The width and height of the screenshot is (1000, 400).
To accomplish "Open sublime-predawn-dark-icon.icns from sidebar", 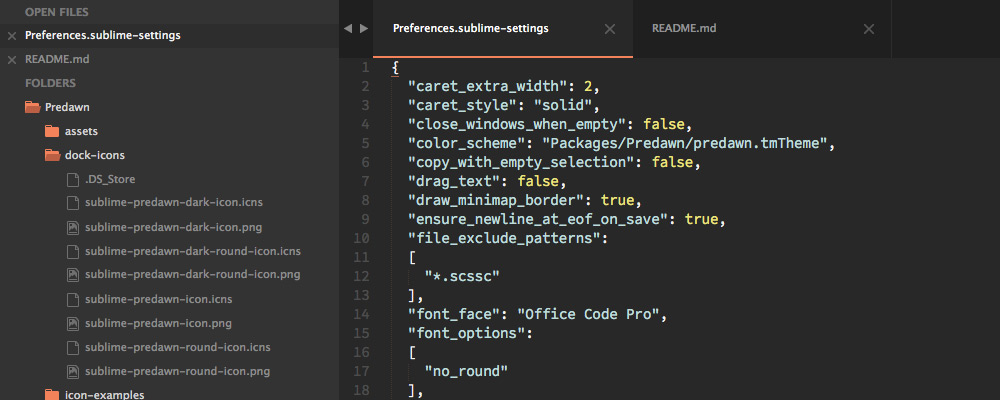I will tap(173, 203).
